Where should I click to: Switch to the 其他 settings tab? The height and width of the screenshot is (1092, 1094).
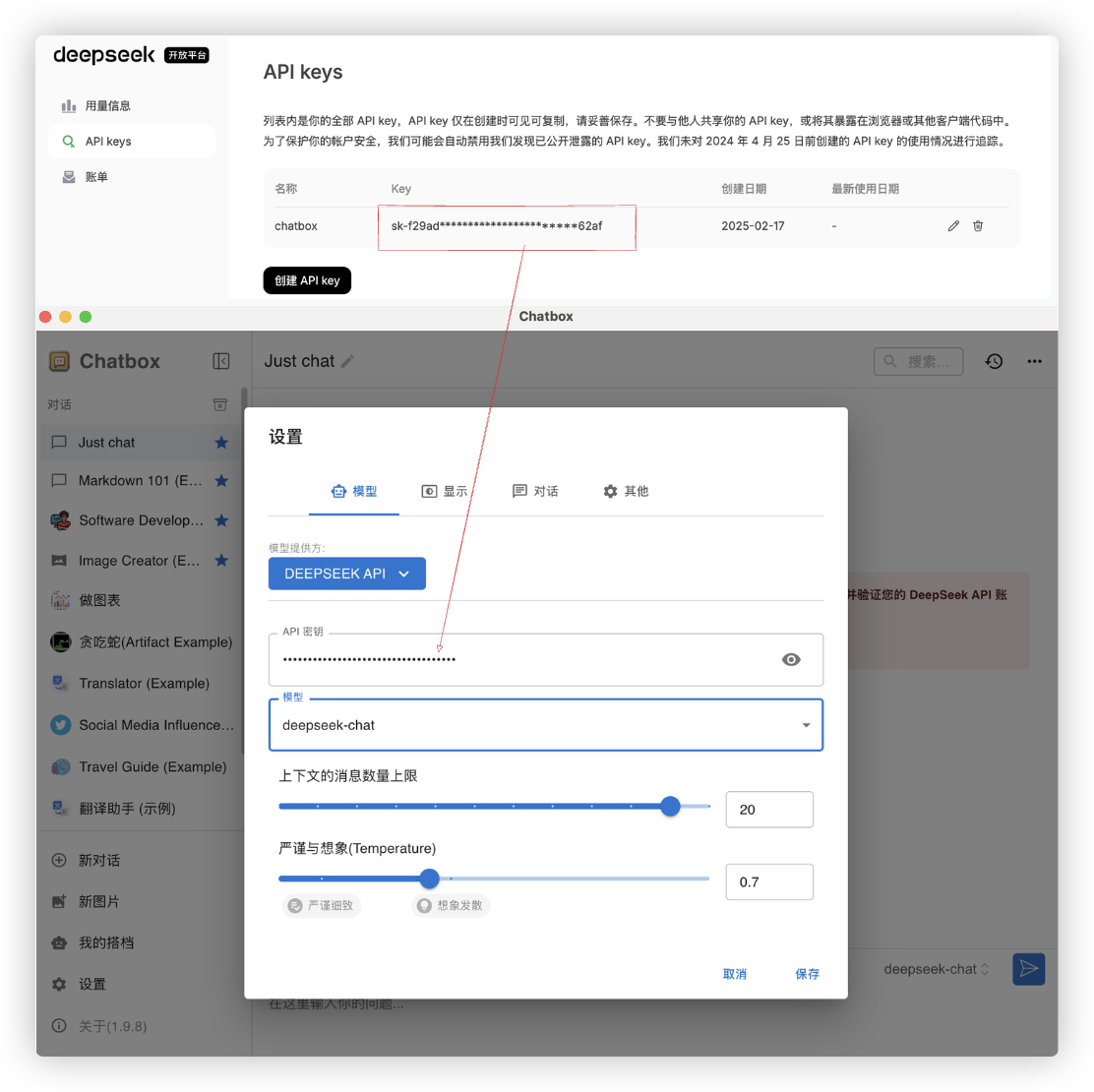[626, 491]
